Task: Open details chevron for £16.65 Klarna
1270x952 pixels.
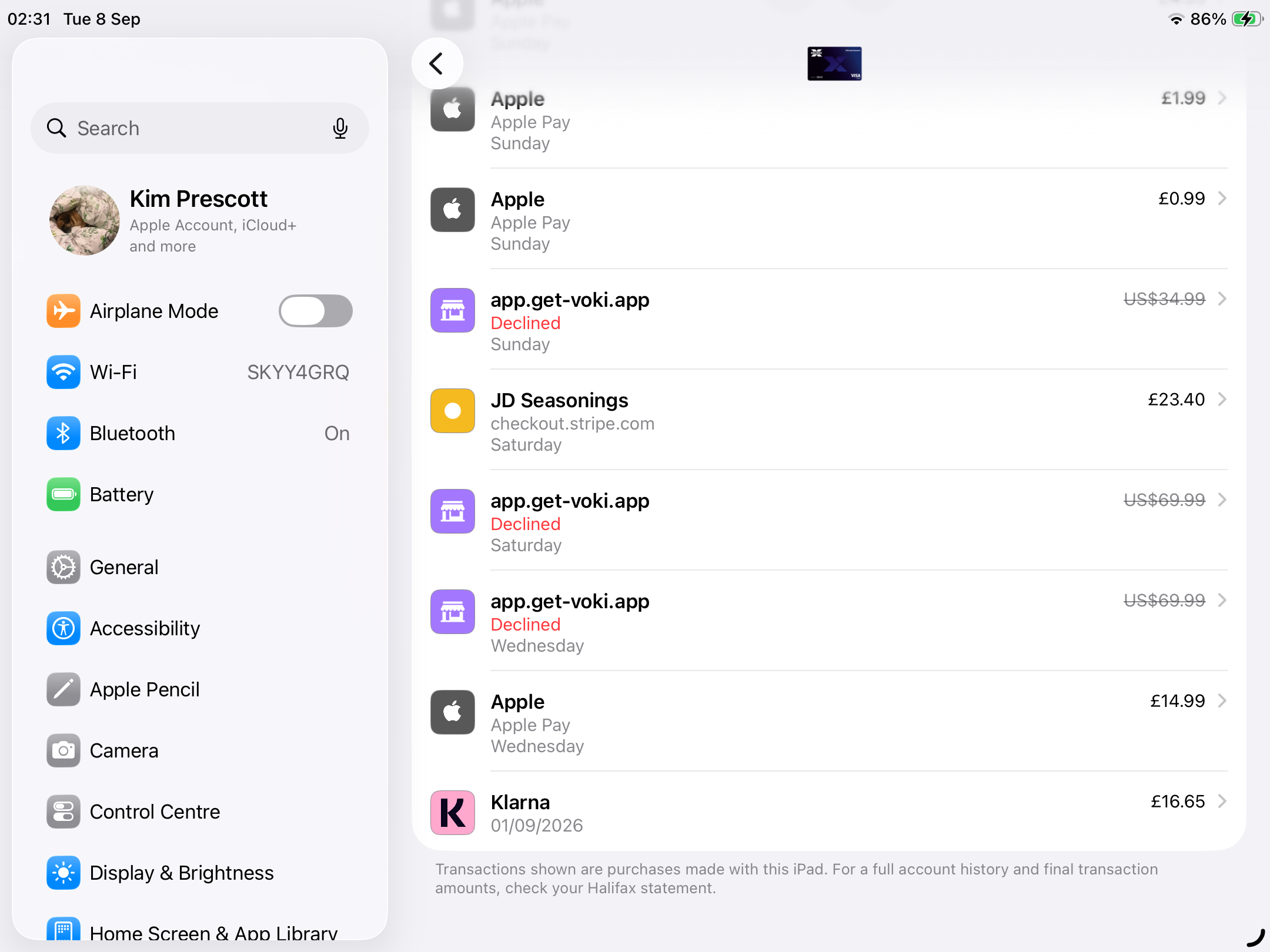Action: (1222, 802)
